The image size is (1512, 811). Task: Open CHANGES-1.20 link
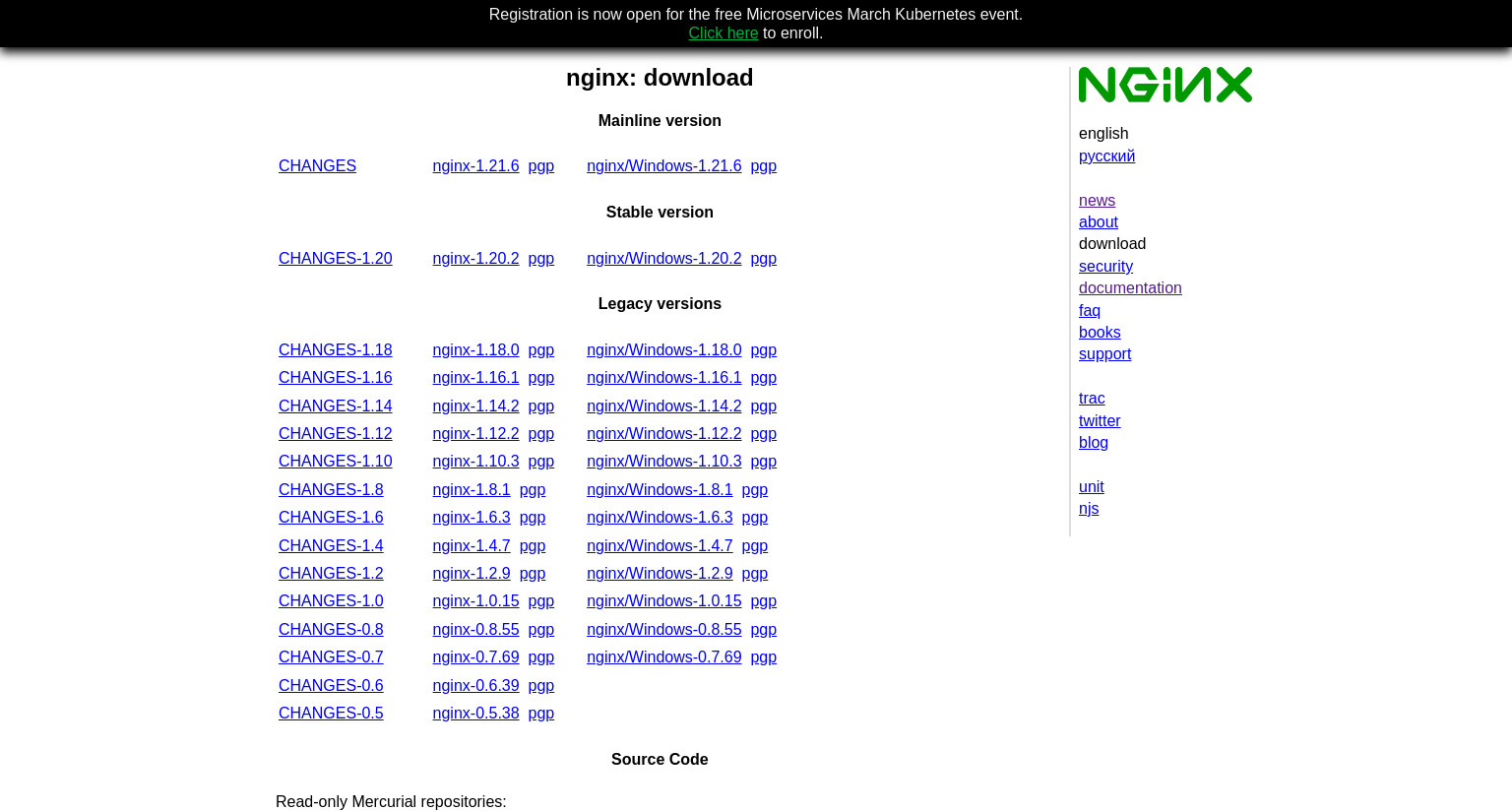pos(336,259)
